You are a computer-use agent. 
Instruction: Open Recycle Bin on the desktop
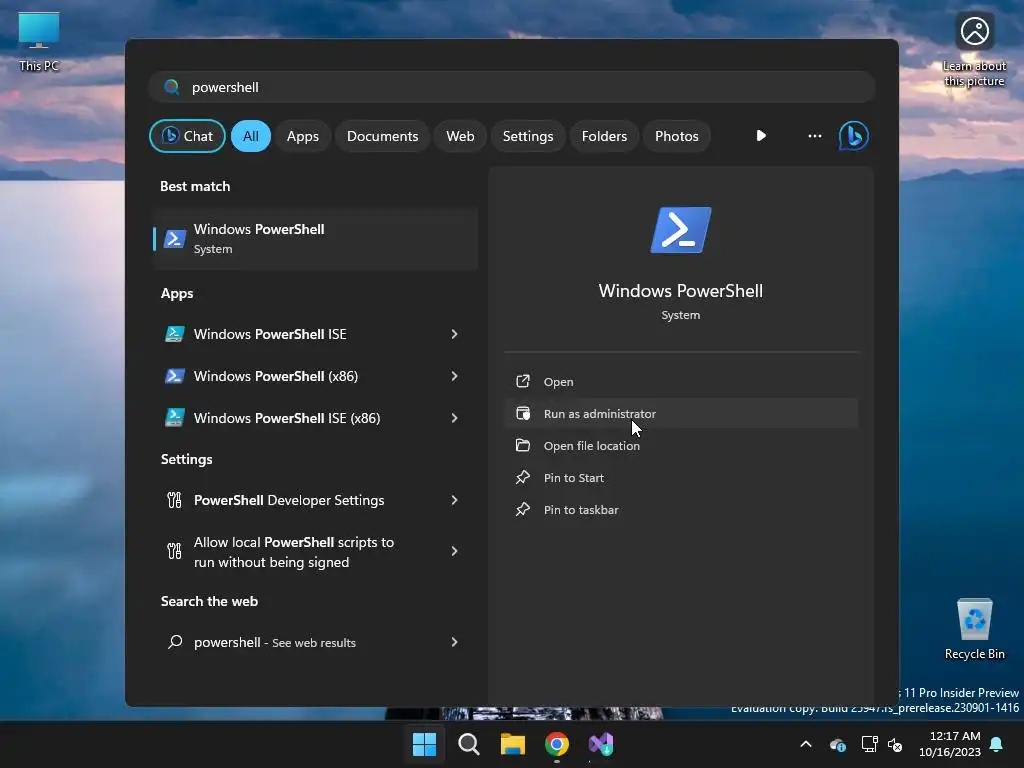974,629
